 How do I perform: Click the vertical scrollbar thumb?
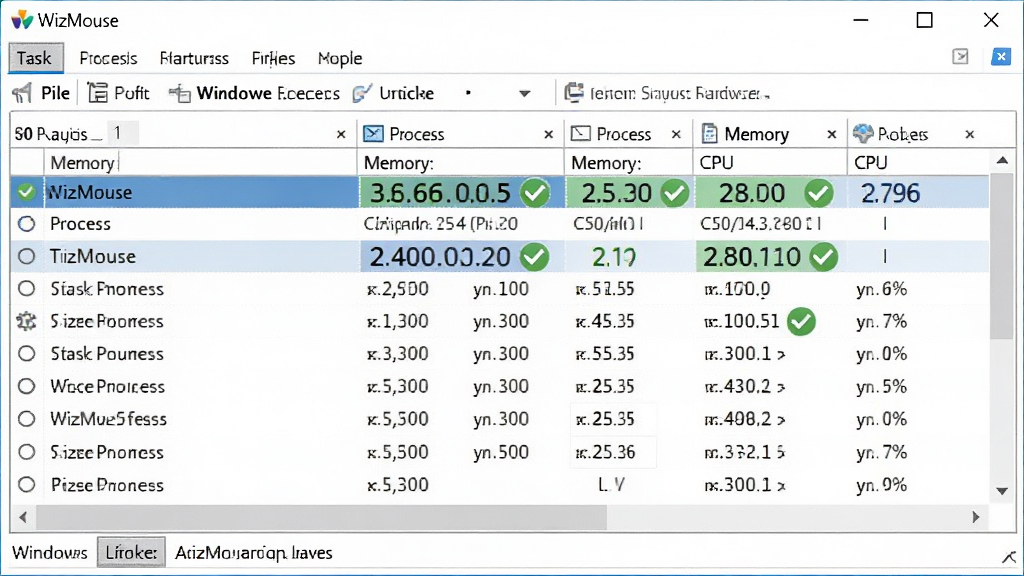click(x=1002, y=256)
